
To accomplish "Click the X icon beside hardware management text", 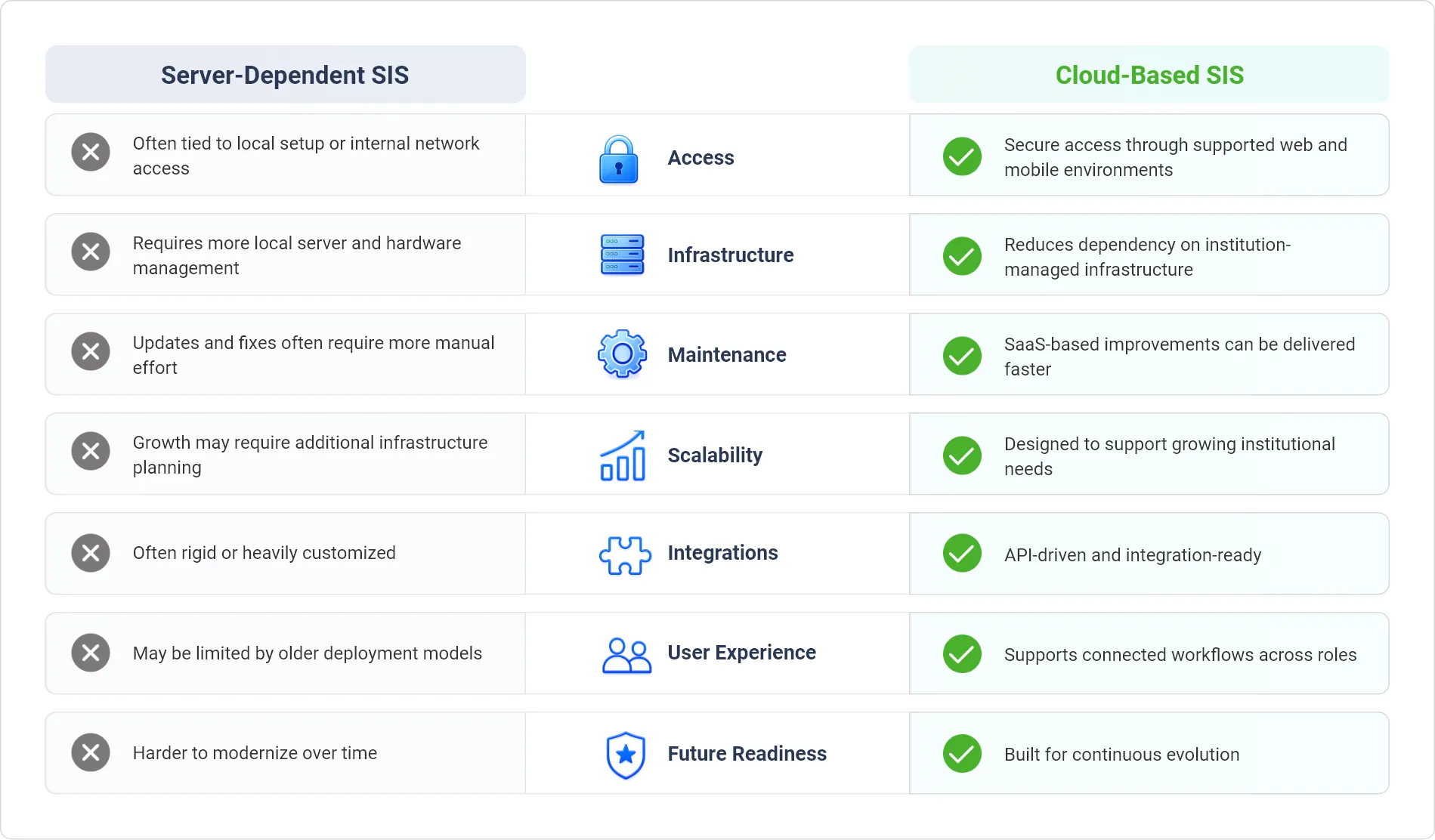I will 91,252.
